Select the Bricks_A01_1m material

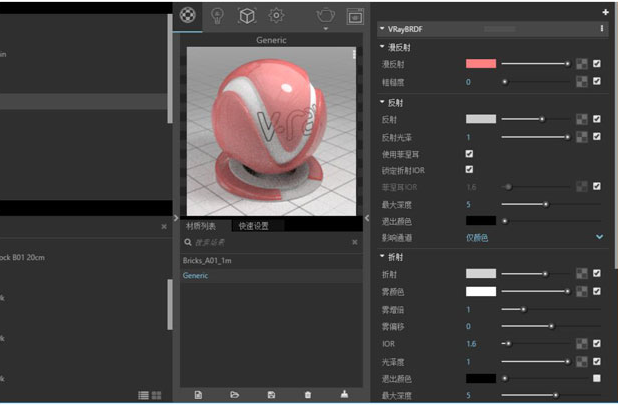[207, 260]
